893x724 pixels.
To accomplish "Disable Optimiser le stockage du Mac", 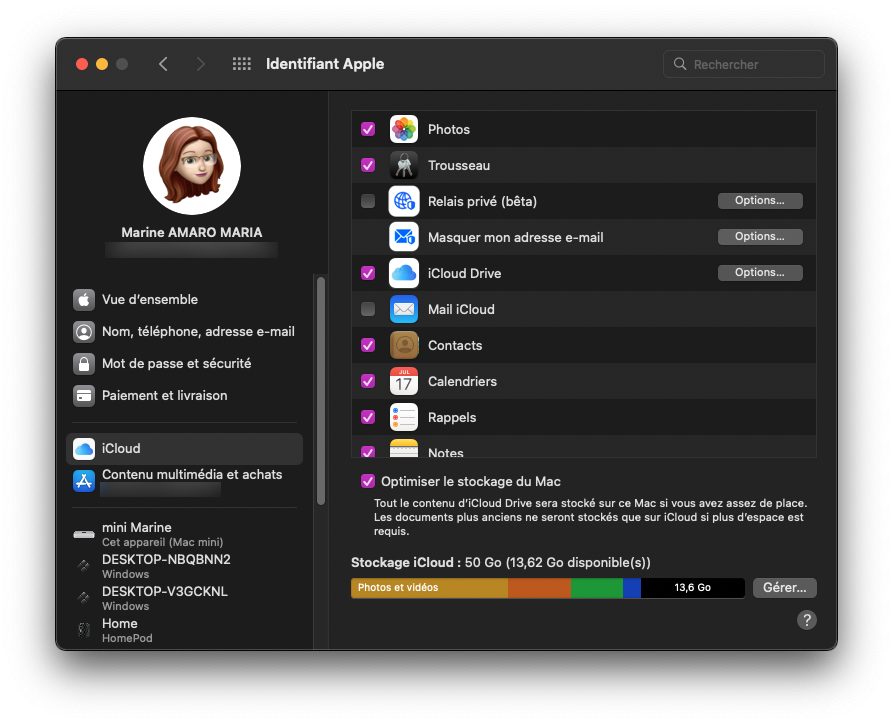I will (x=368, y=481).
